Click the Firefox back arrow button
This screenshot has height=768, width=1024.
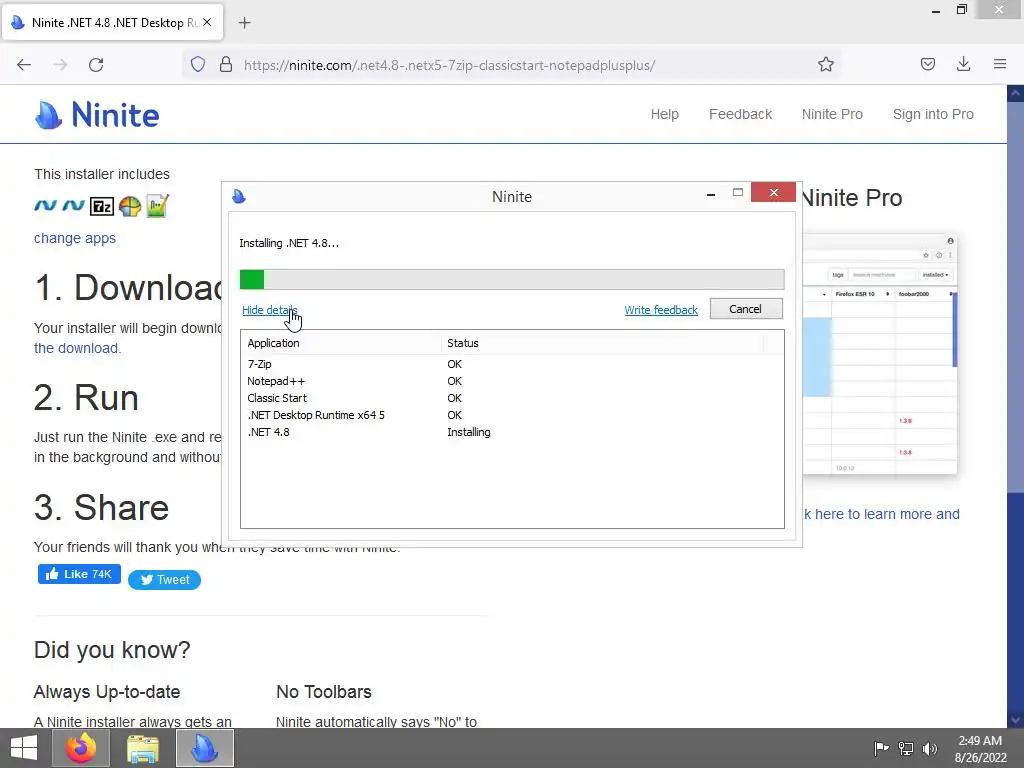[x=24, y=65]
